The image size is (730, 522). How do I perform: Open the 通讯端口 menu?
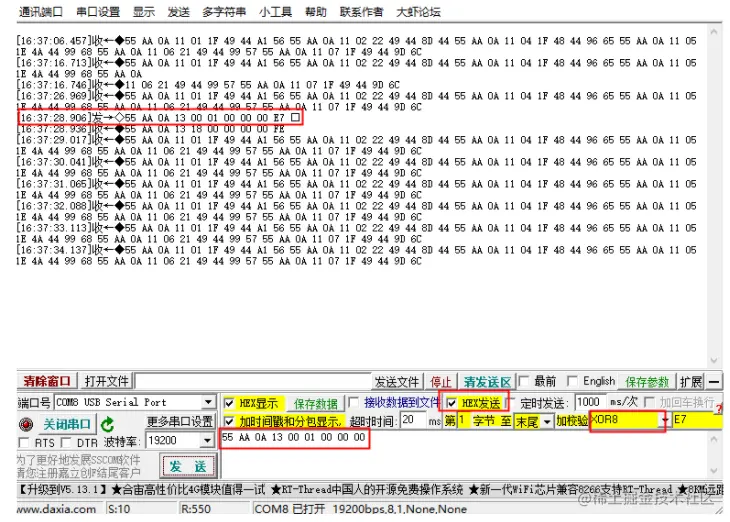[41, 12]
